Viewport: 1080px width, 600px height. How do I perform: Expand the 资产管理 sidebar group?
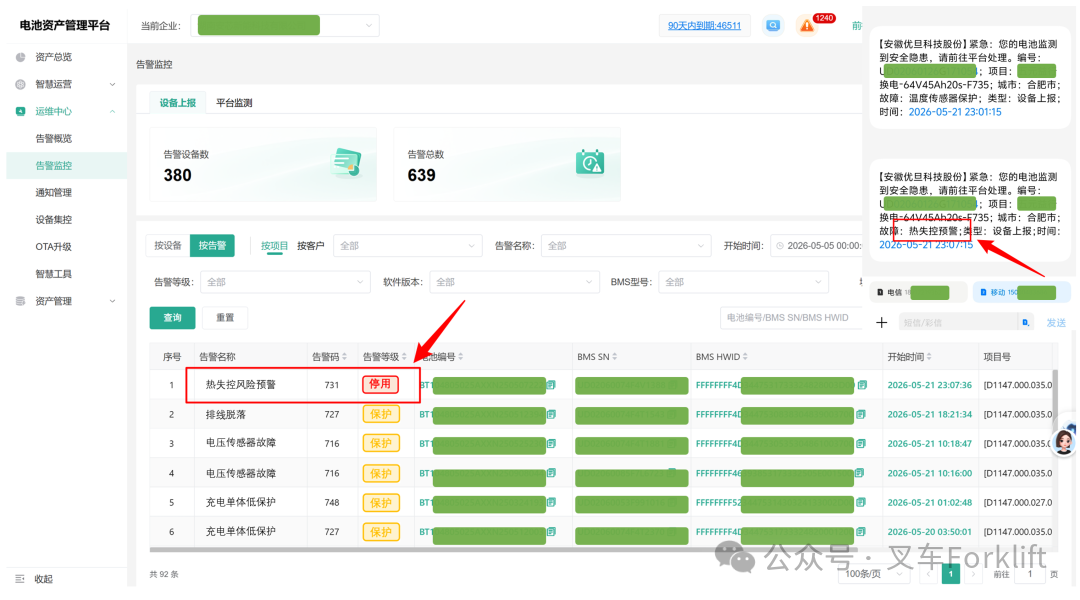[112, 301]
